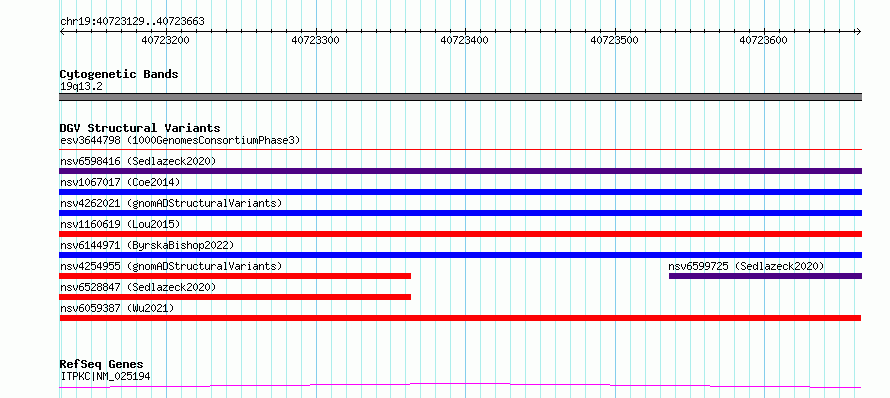
Task: Click nsv6599725 (Sedlazeck2020) label
Action: (x=746, y=266)
